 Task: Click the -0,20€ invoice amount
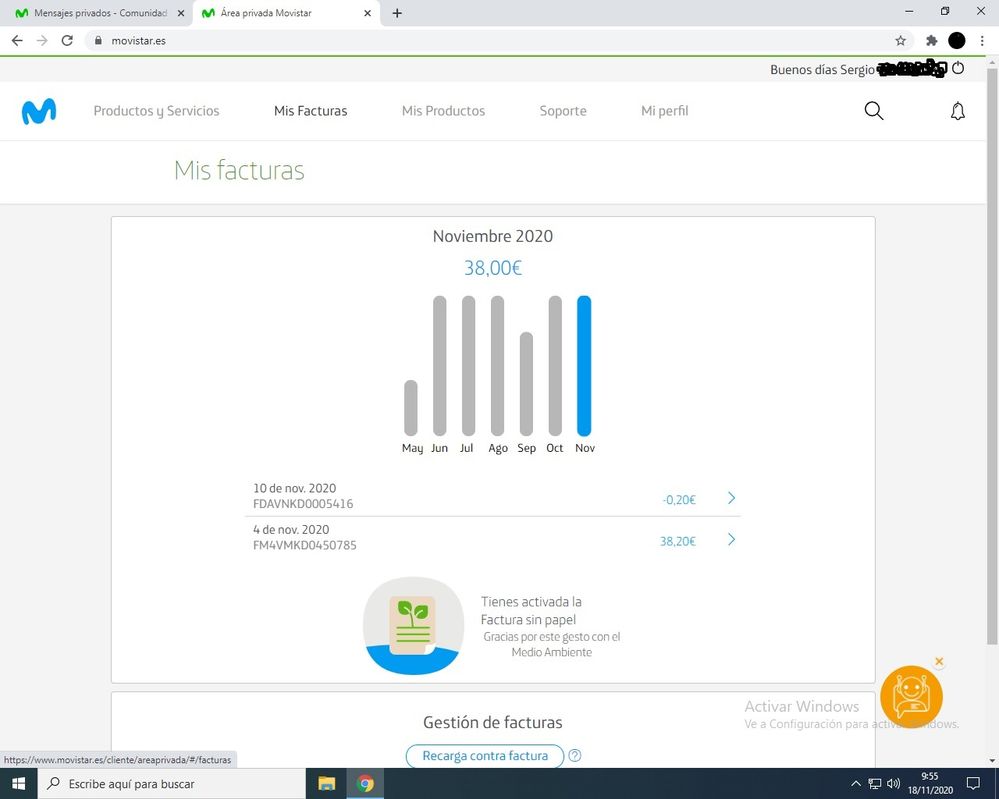679,500
